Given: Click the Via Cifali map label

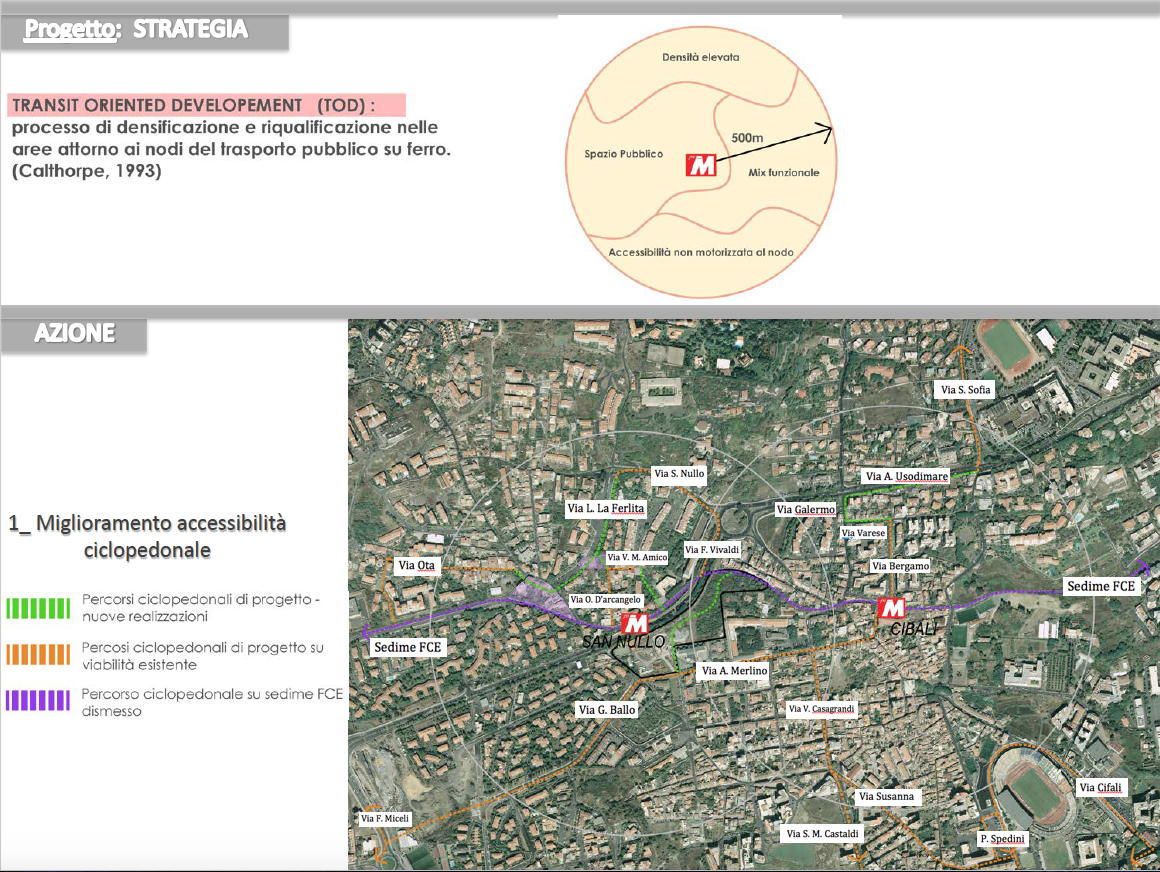Looking at the screenshot, I should (1100, 788).
